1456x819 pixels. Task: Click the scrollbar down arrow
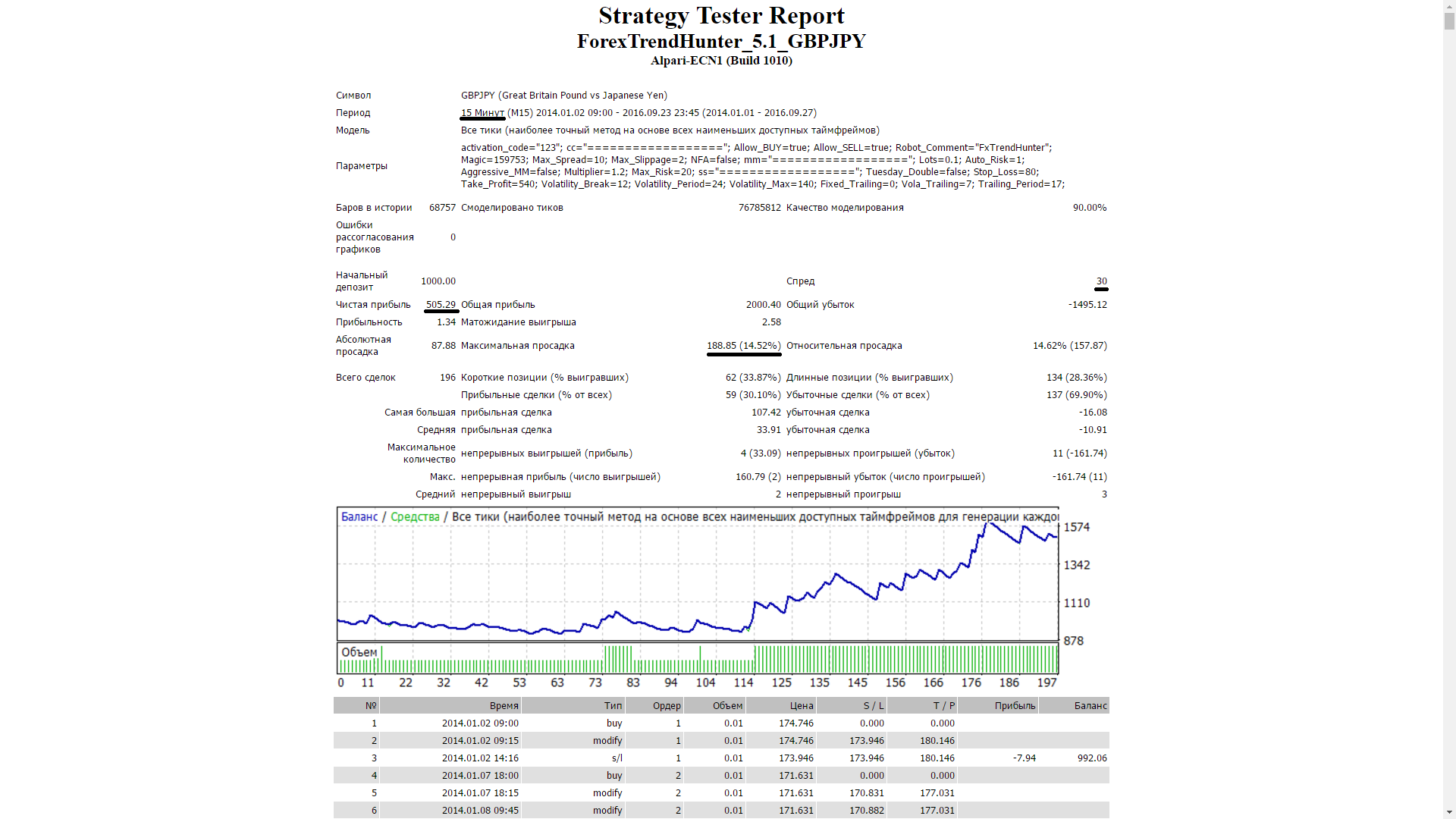point(1449,812)
